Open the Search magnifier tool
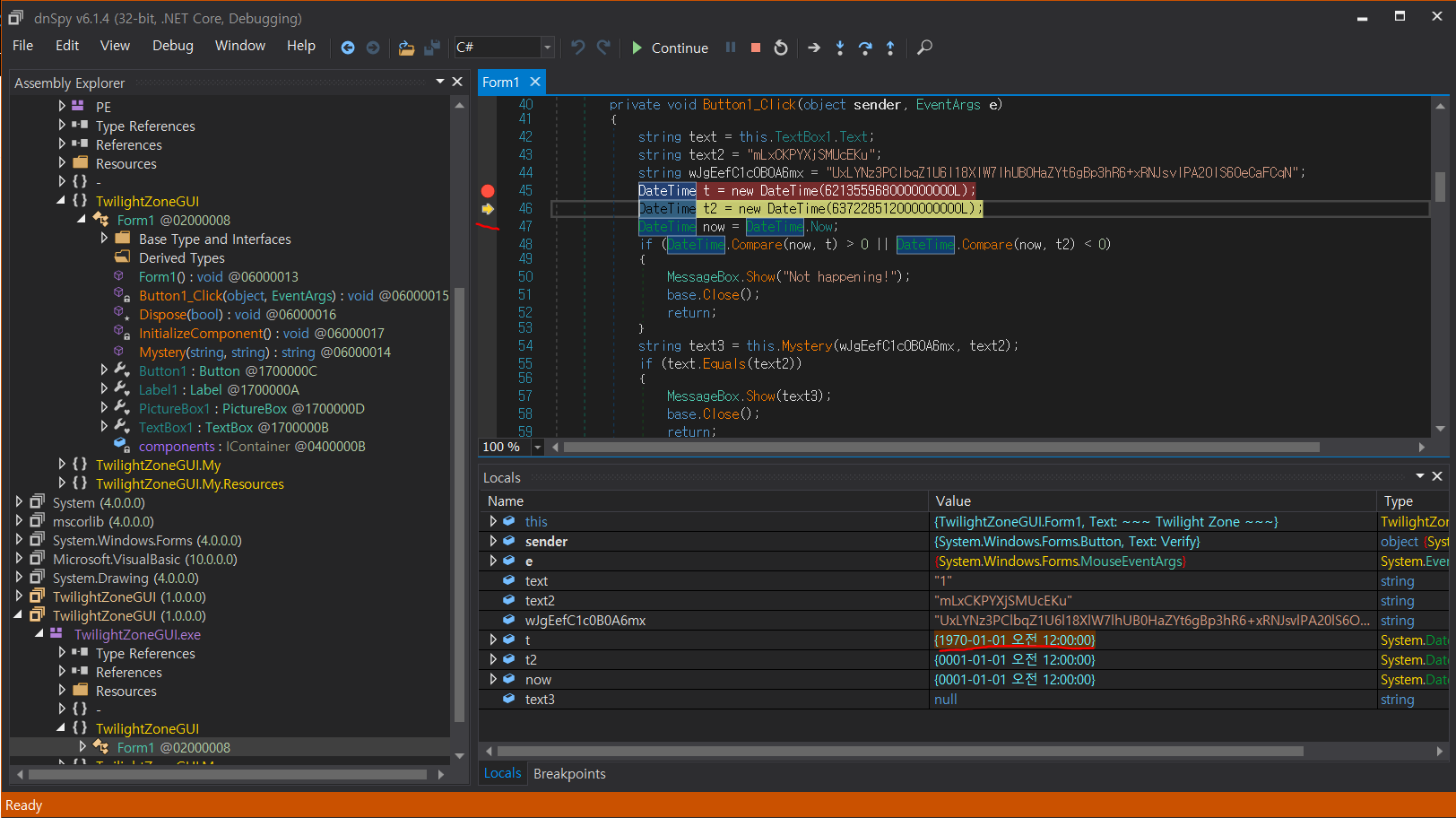Image resolution: width=1456 pixels, height=818 pixels. pos(924,48)
